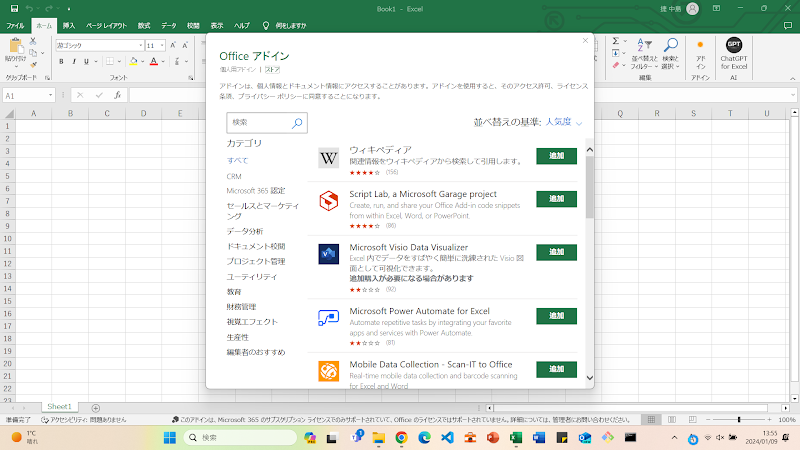
Task: Switch to the ページ レイアウト tab
Action: (x=106, y=26)
